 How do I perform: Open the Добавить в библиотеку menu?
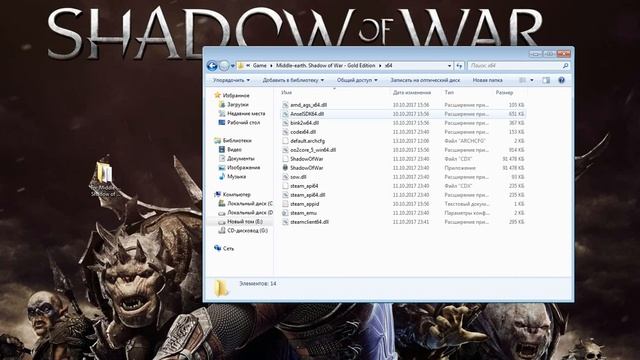click(x=293, y=80)
